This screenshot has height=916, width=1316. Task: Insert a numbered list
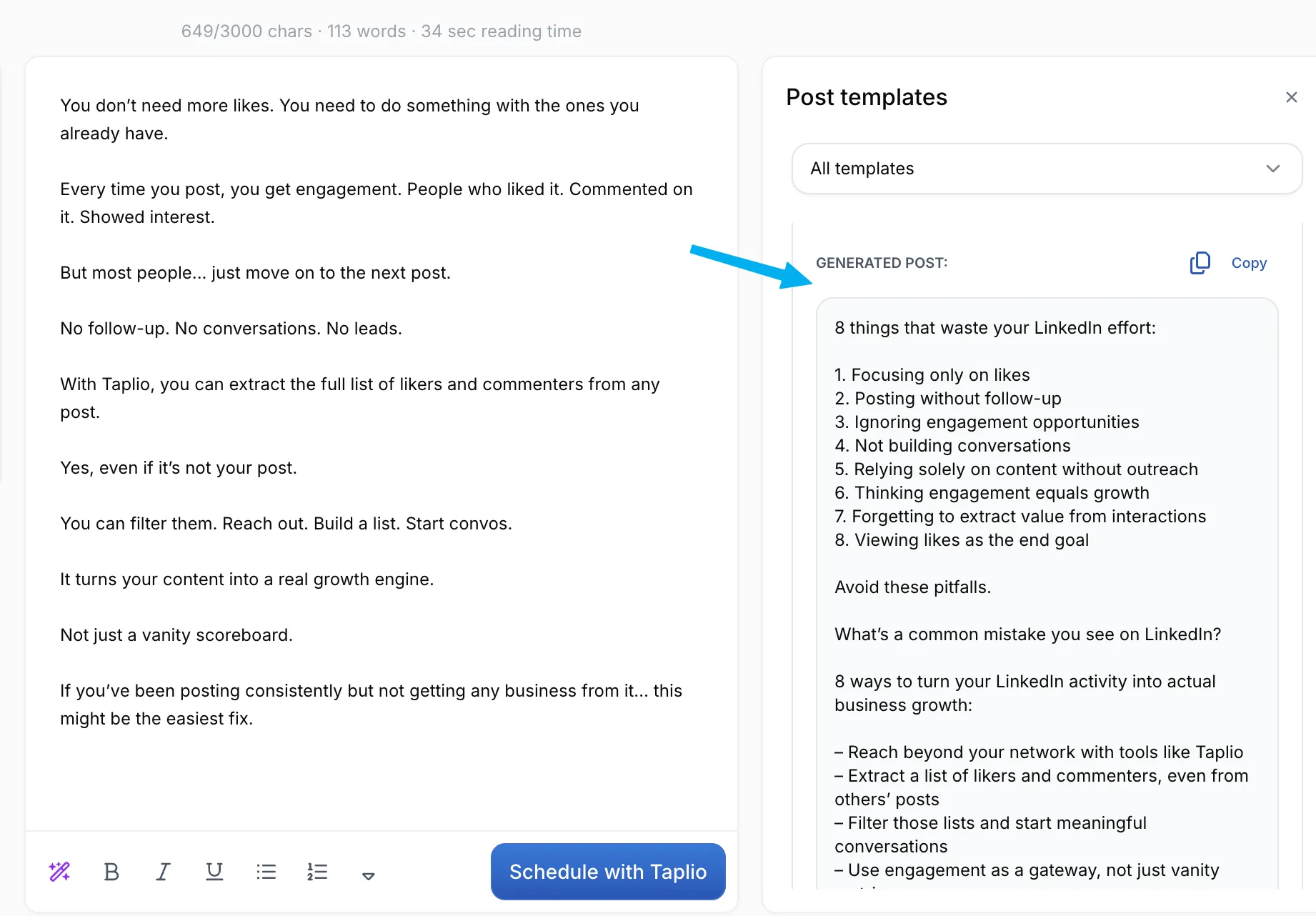[x=317, y=872]
